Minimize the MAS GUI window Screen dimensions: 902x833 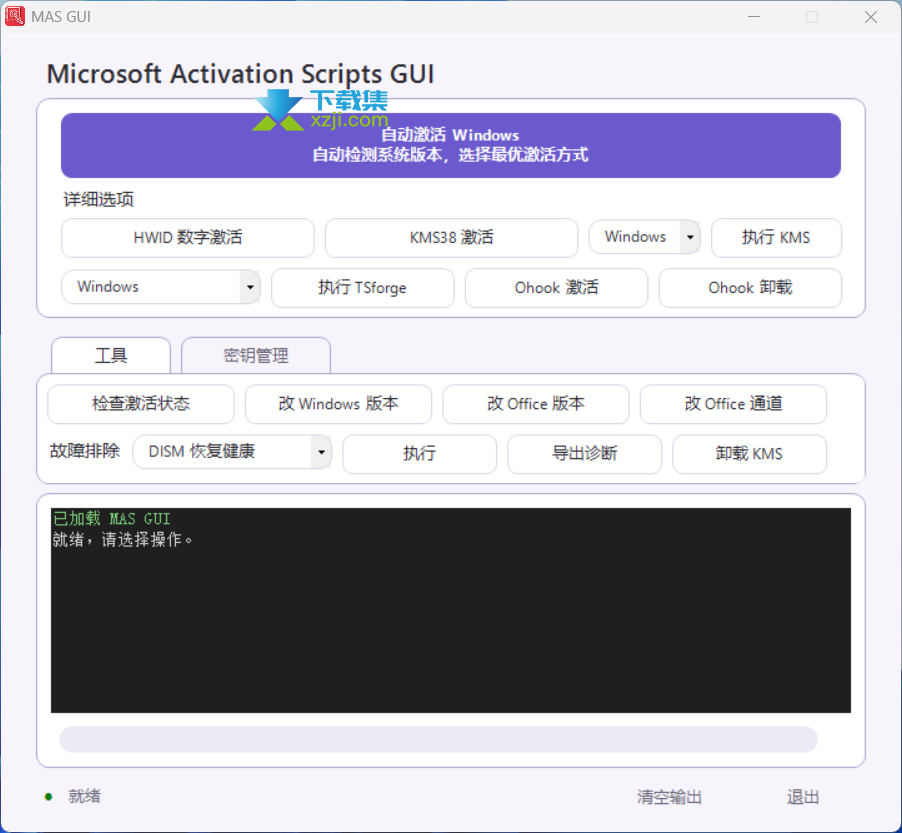tap(754, 17)
